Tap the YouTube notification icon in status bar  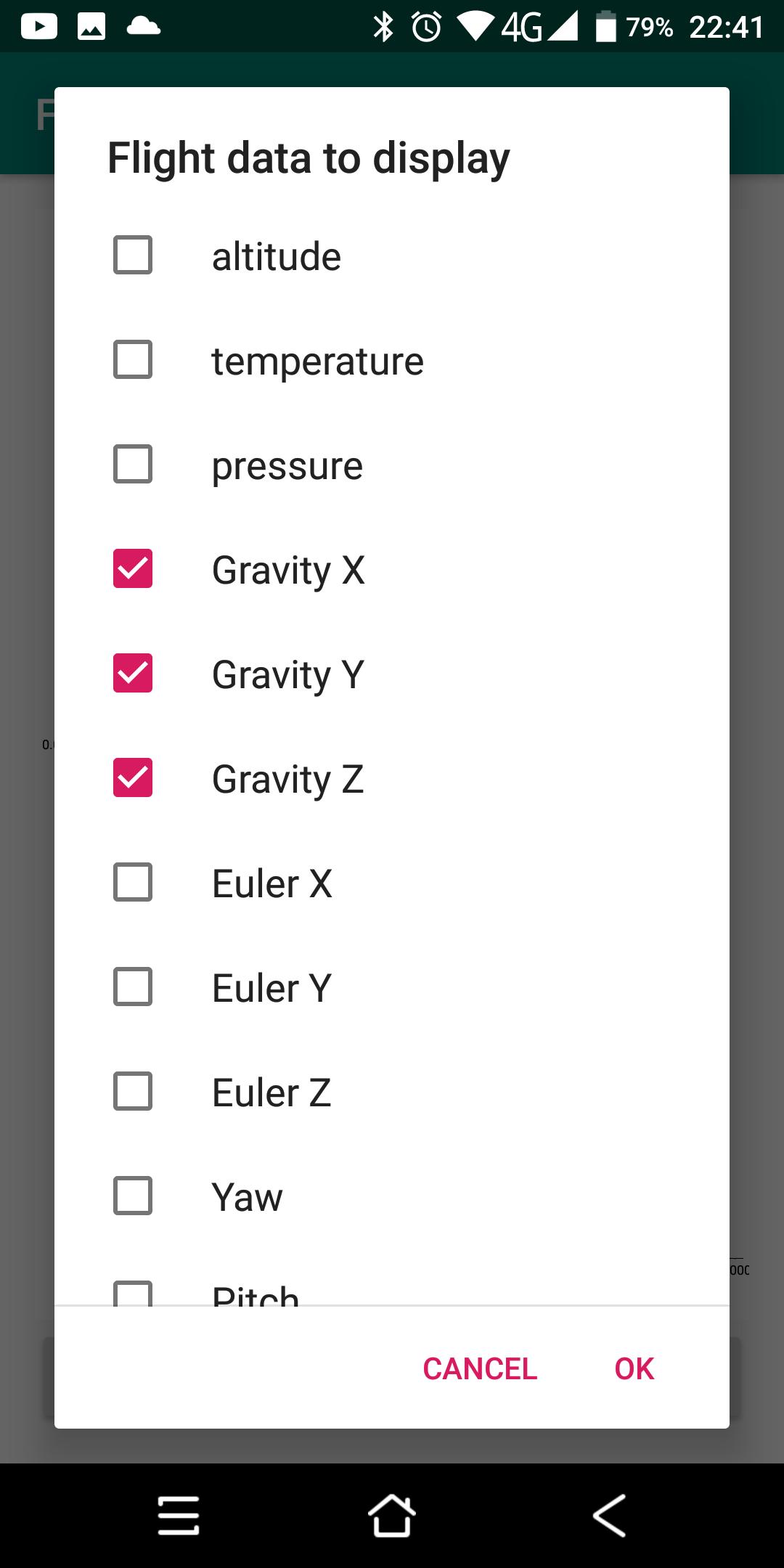coord(39,27)
